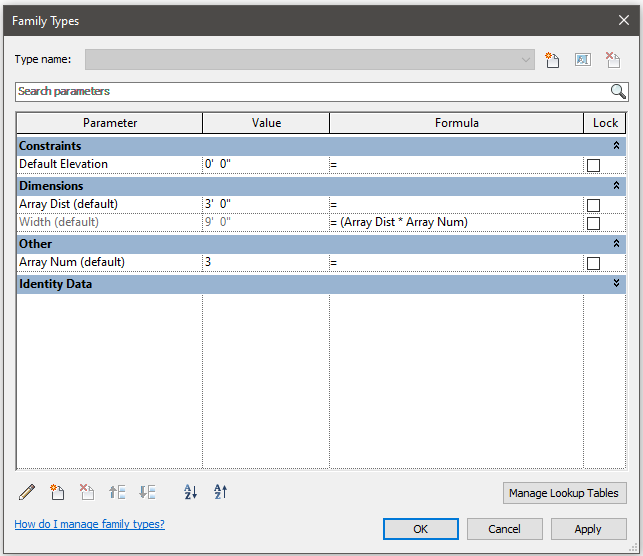
Task: Collapse the Constraints group
Action: [x=616, y=146]
